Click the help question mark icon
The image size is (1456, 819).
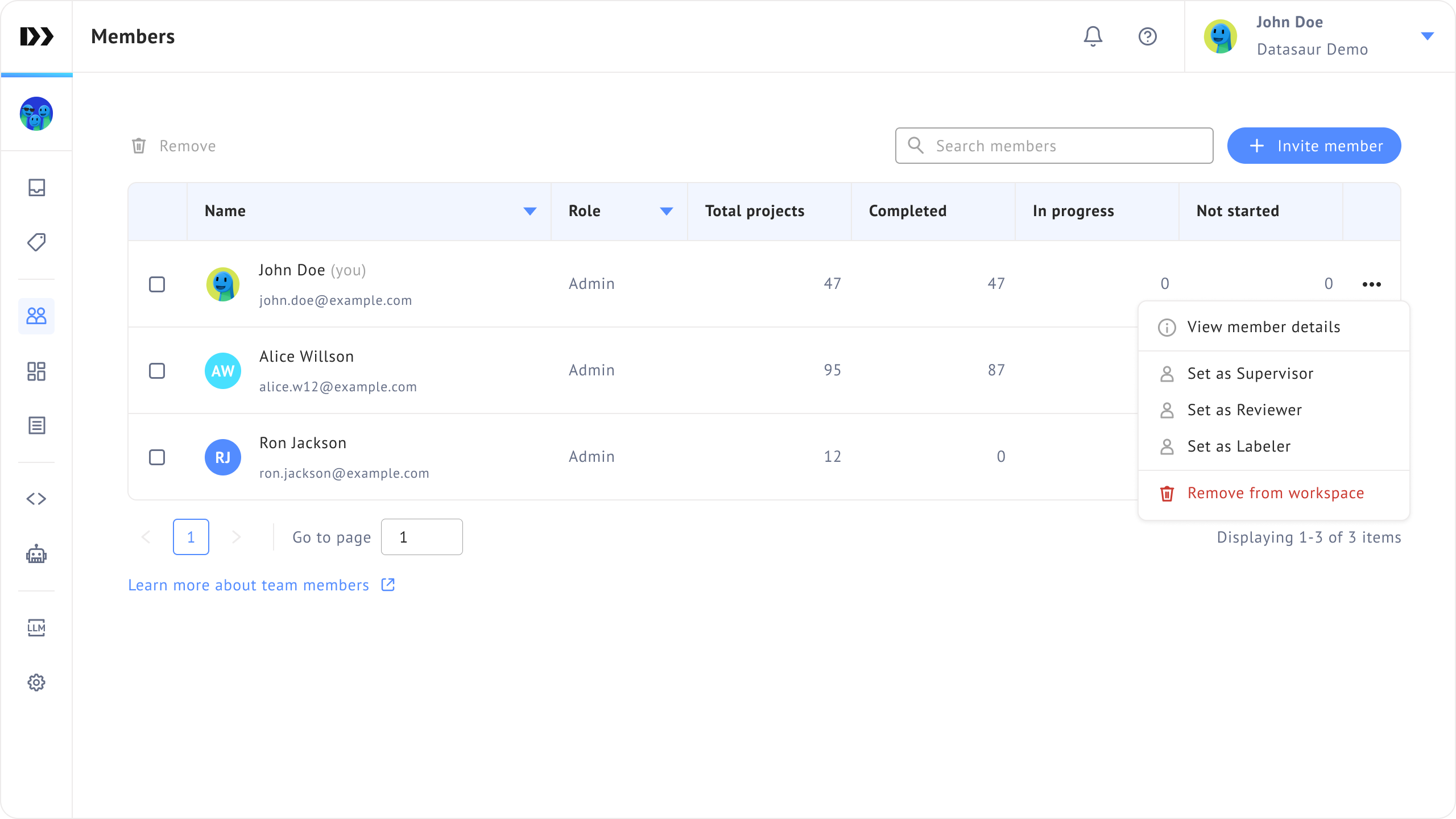click(x=1147, y=36)
